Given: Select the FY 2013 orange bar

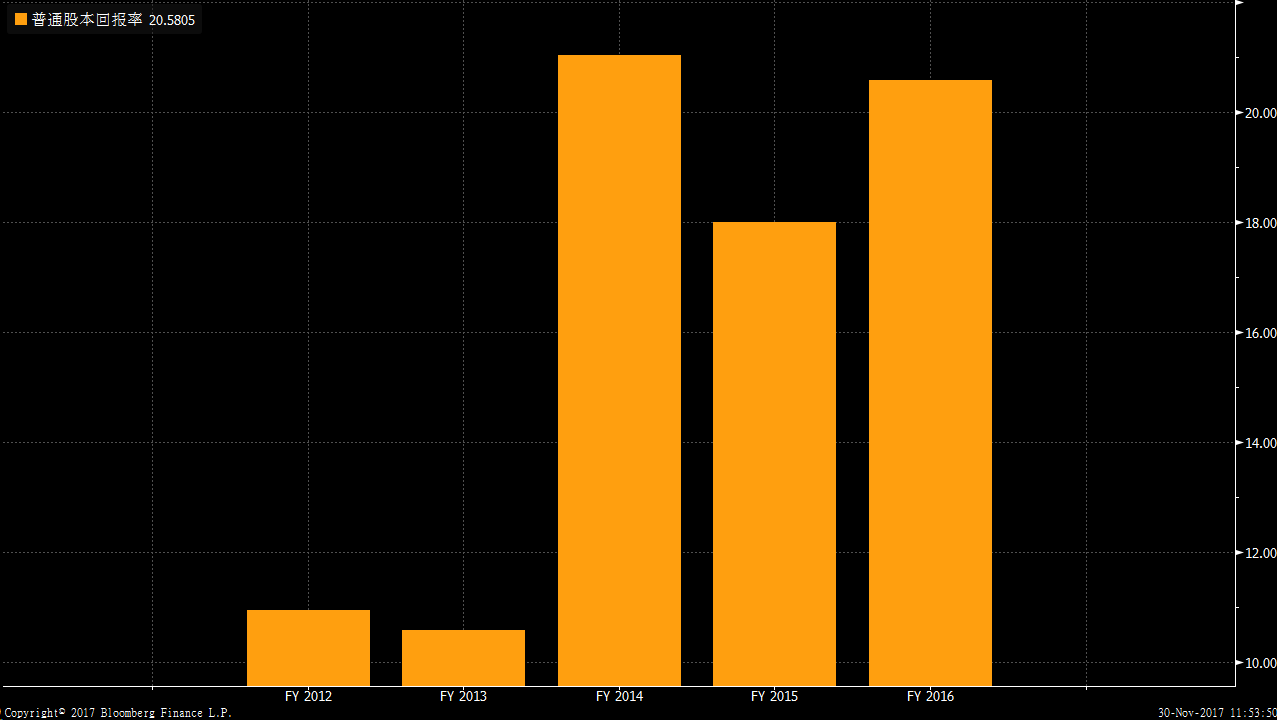Looking at the screenshot, I should 463,657.
